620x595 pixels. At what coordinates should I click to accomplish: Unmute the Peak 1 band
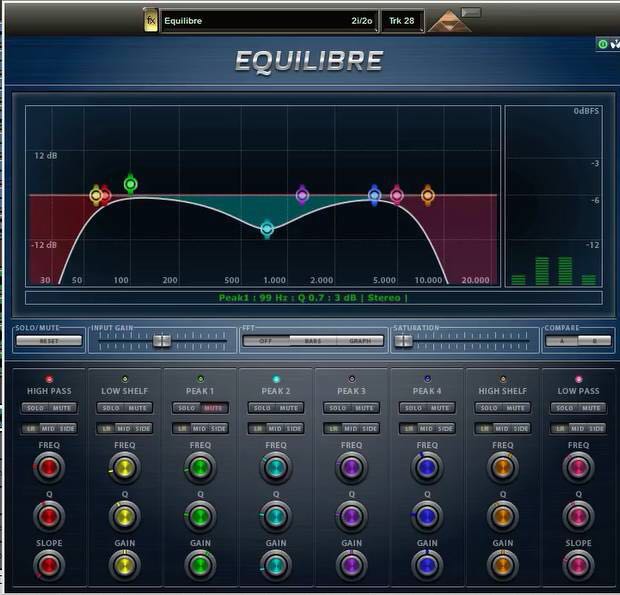pyautogui.click(x=214, y=408)
